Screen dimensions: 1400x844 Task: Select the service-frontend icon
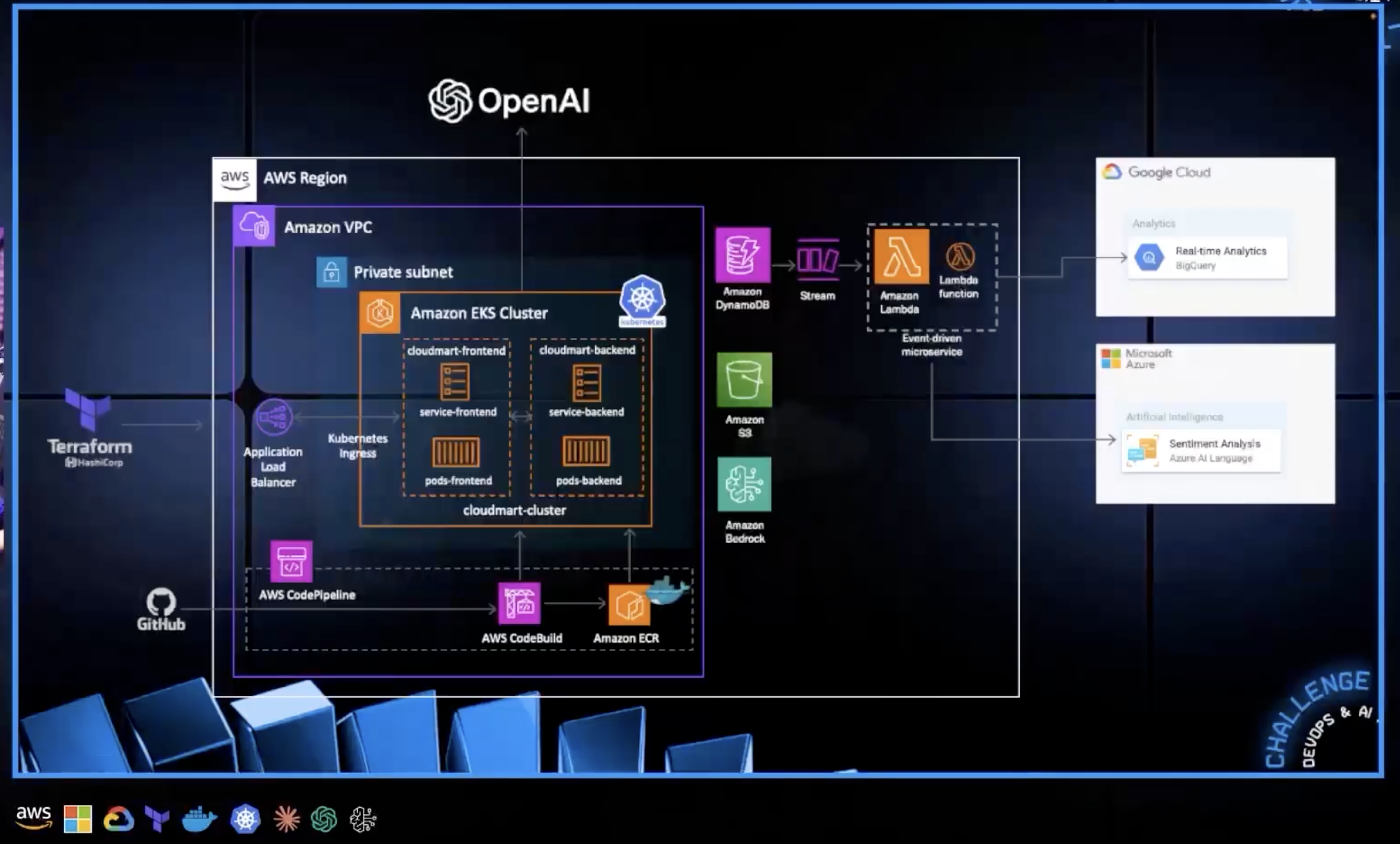[455, 382]
